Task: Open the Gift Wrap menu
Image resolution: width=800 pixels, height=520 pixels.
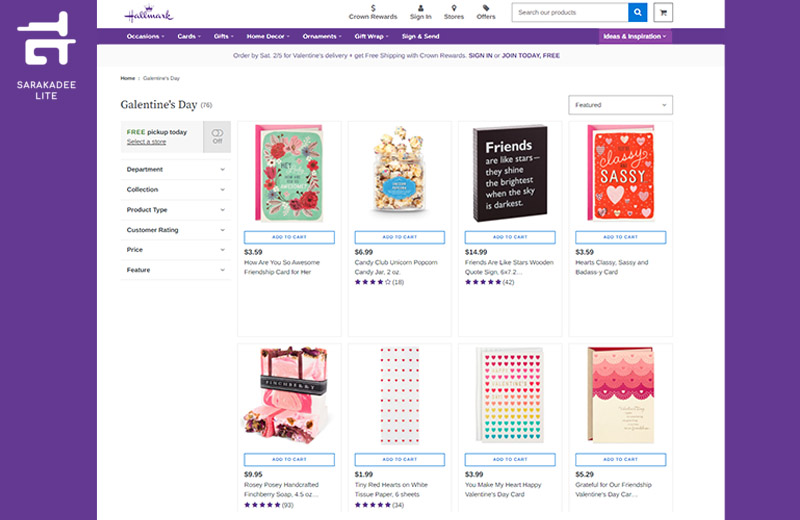Action: (371, 36)
